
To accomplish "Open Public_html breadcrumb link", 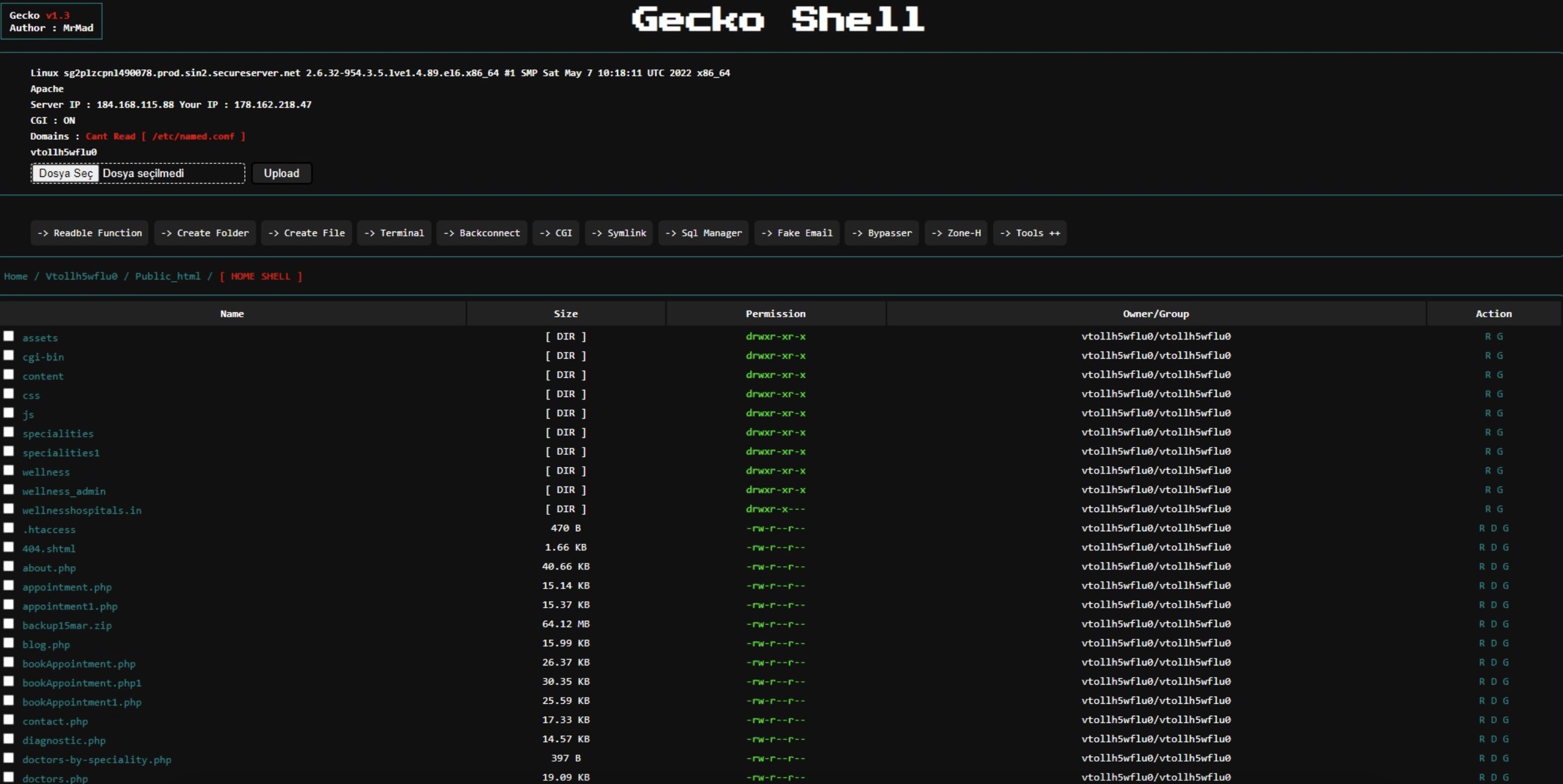I will tap(168, 276).
